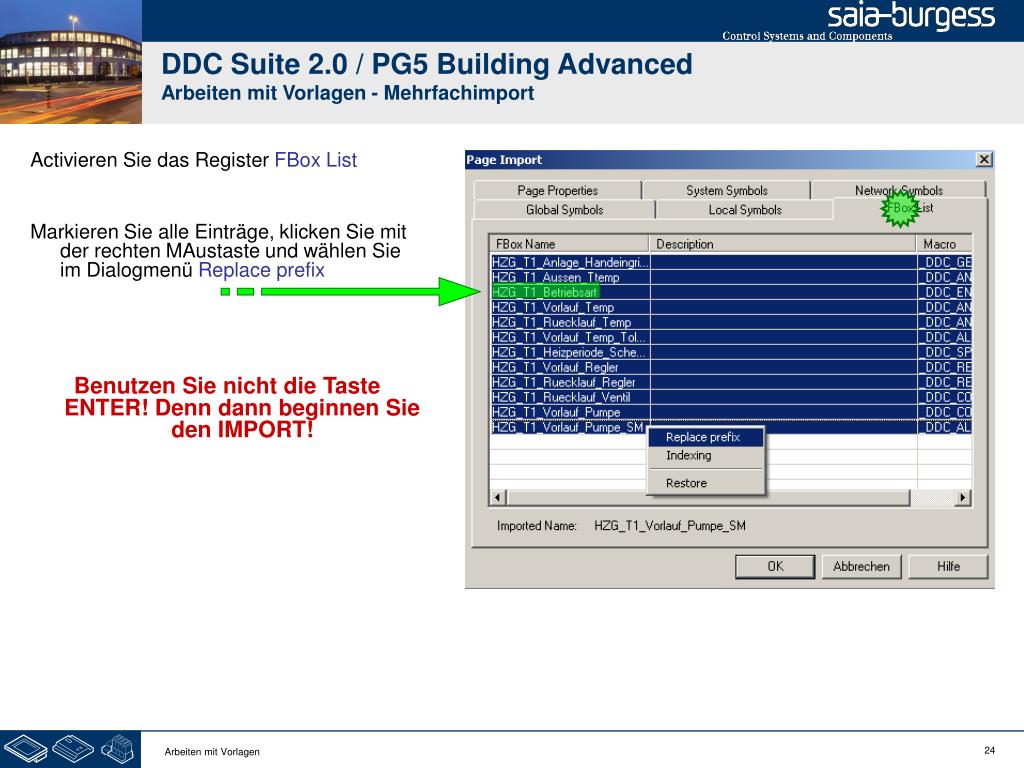Select row HZG_T1_Vorlauf_Regler
The height and width of the screenshot is (768, 1024).
tap(731, 367)
